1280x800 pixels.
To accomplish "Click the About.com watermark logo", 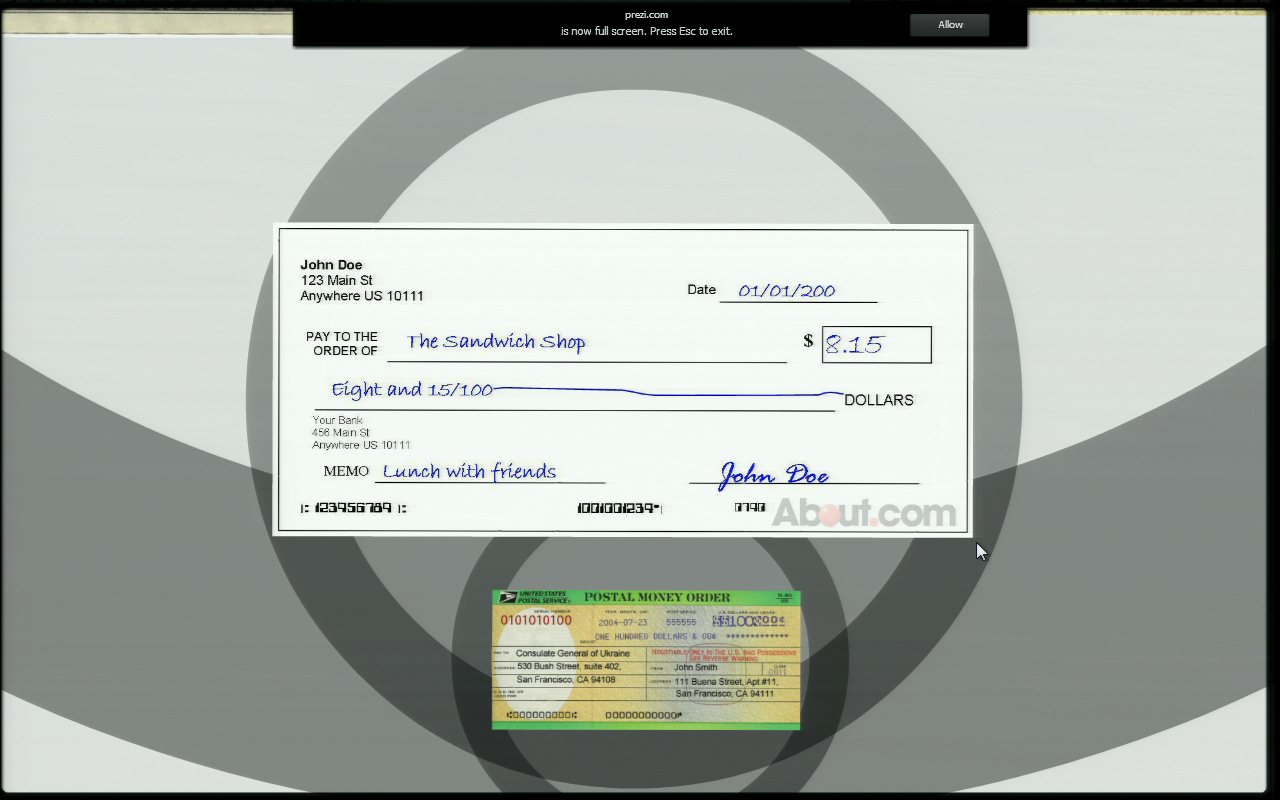I will click(x=863, y=513).
